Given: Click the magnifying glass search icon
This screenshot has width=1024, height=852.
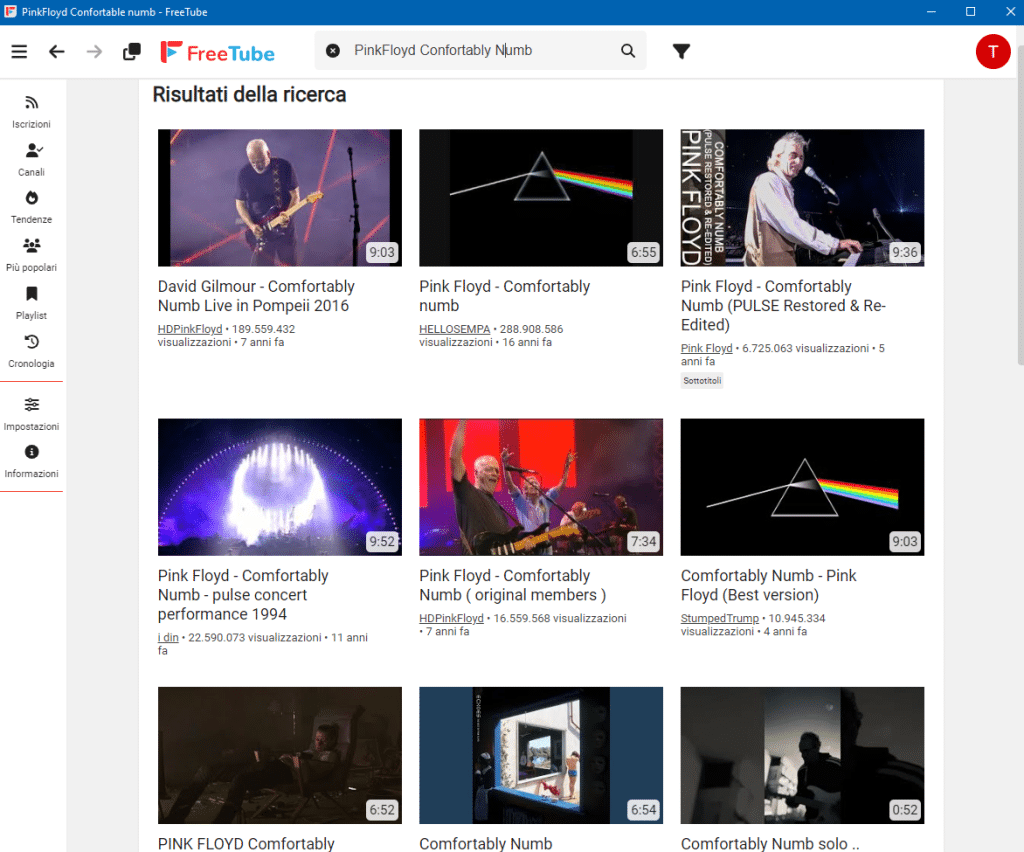Looking at the screenshot, I should click(x=628, y=50).
